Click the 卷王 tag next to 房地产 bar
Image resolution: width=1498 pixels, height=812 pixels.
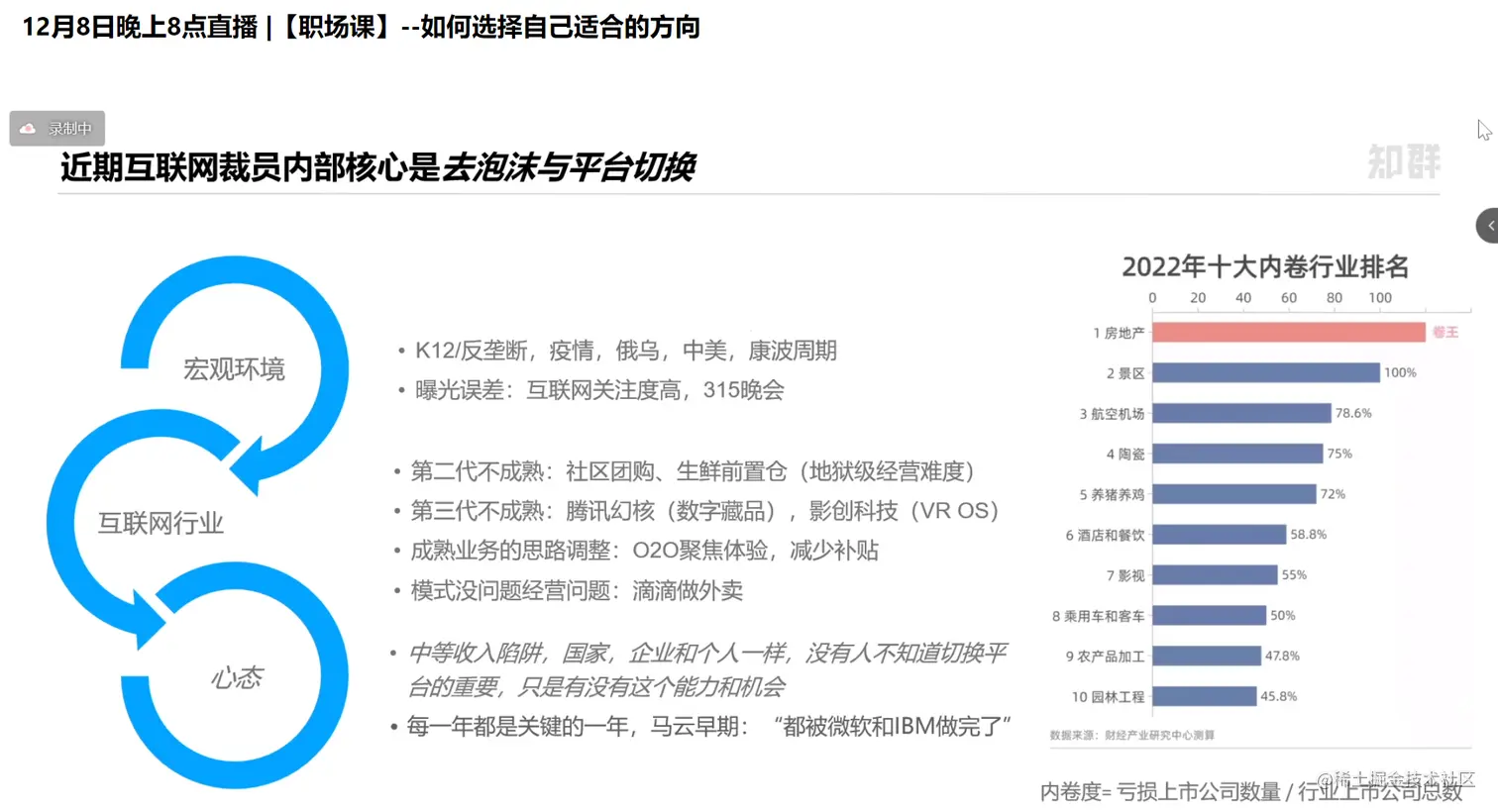click(x=1445, y=333)
